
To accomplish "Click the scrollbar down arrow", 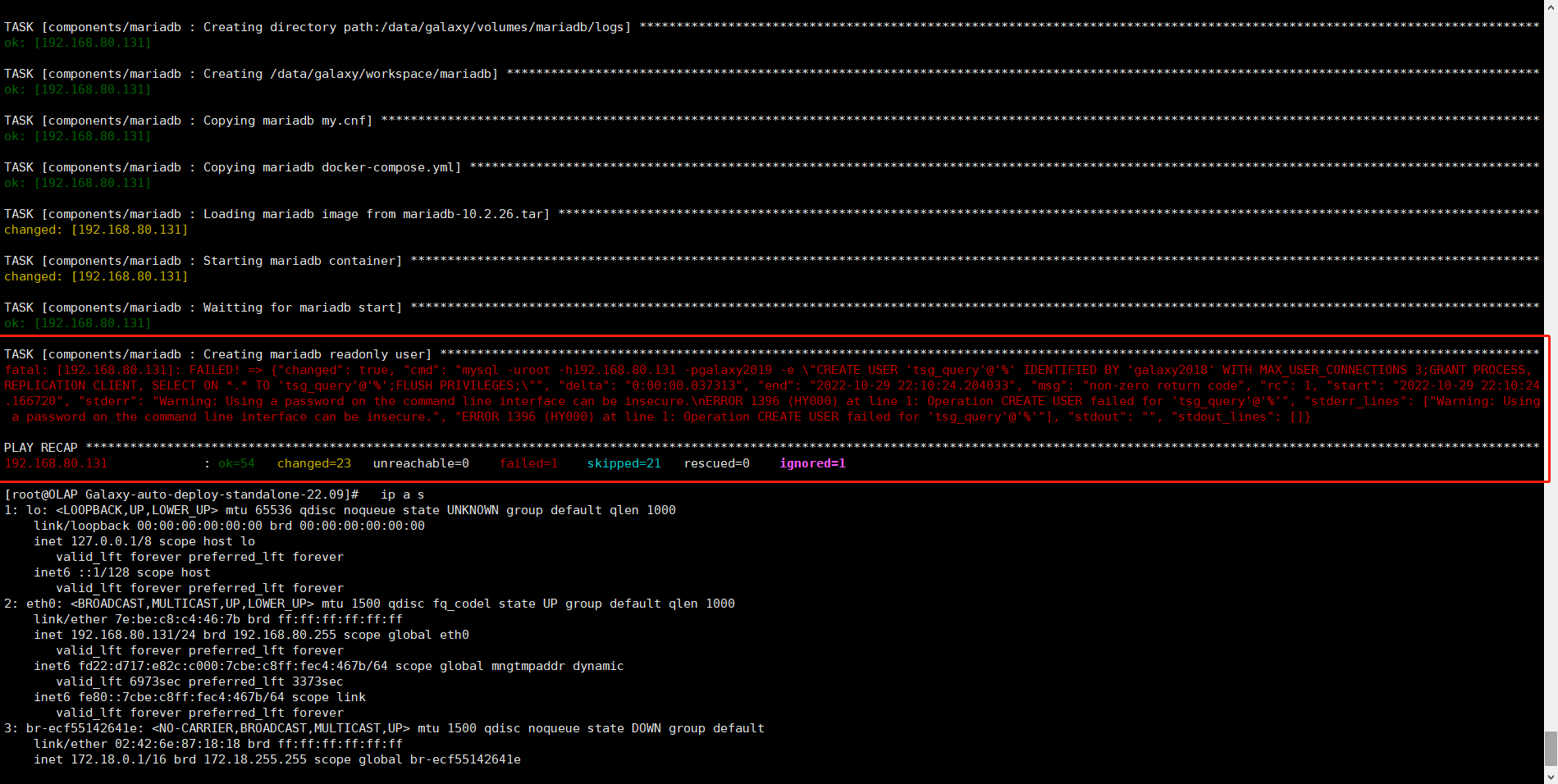I will 1551,776.
